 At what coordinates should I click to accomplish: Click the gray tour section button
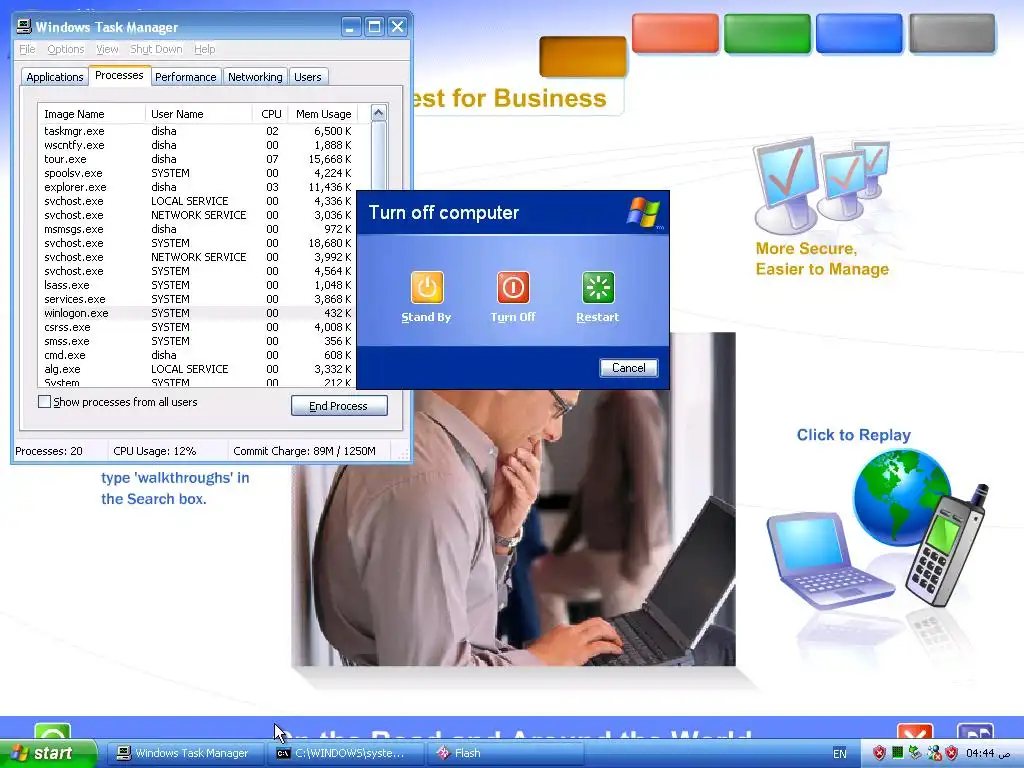point(952,33)
